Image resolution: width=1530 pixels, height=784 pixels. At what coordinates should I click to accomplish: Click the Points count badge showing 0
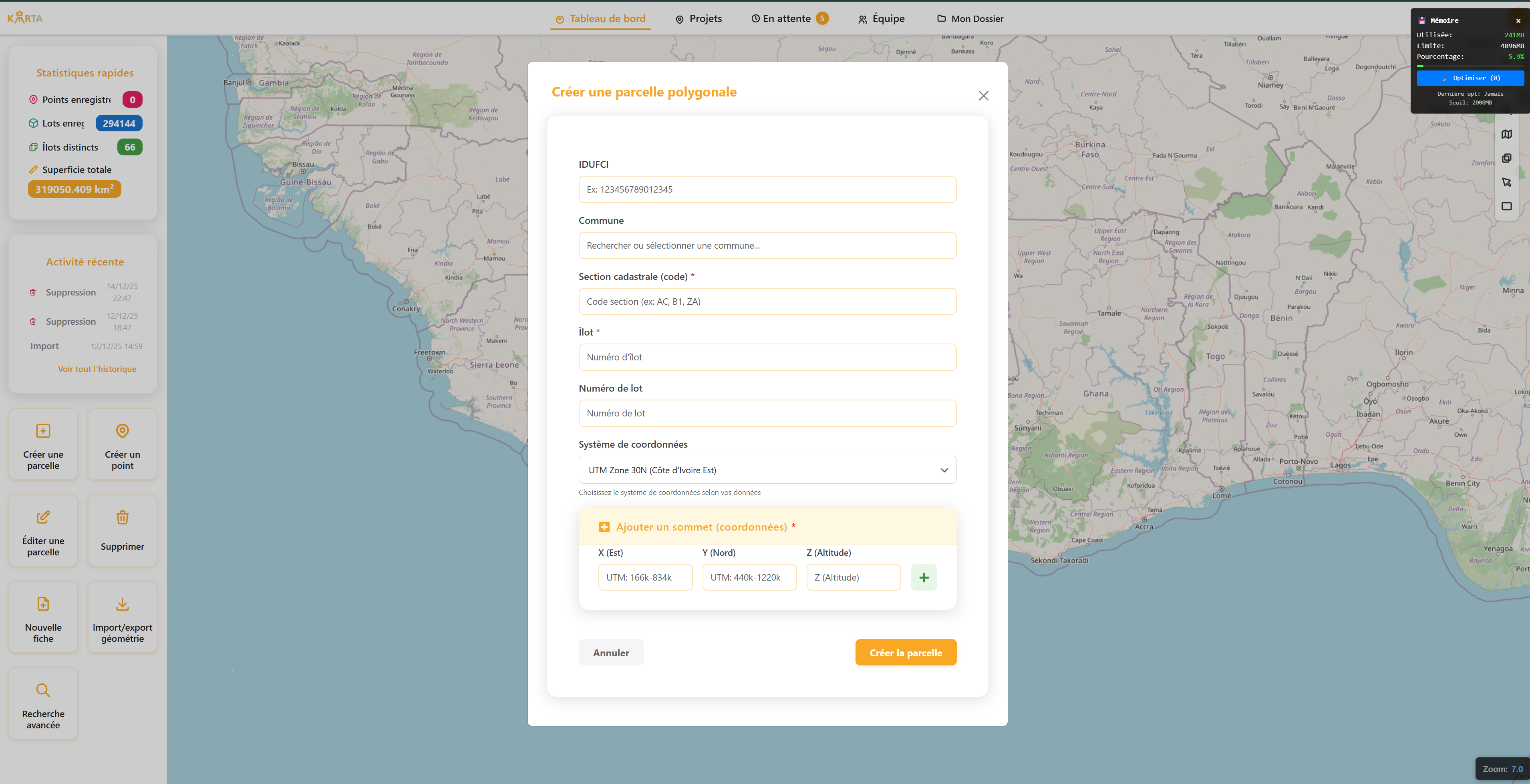click(x=133, y=100)
